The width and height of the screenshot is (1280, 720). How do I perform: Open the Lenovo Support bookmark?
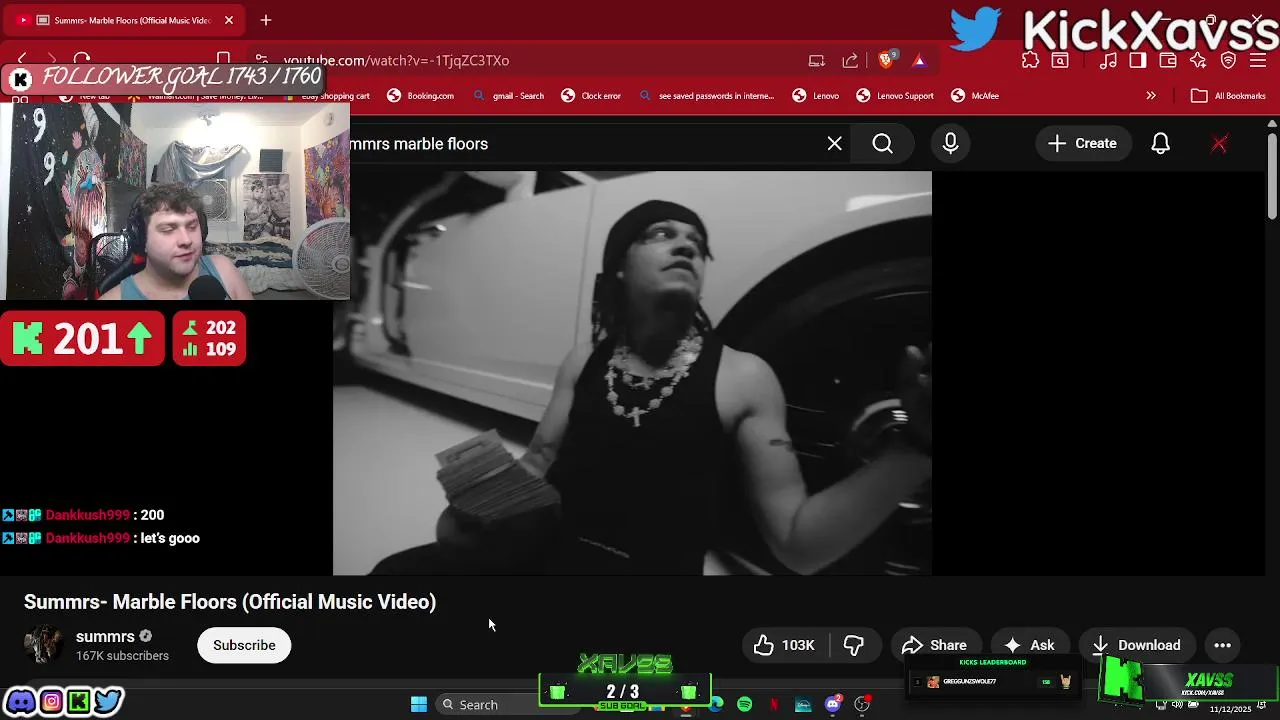pyautogui.click(x=895, y=96)
